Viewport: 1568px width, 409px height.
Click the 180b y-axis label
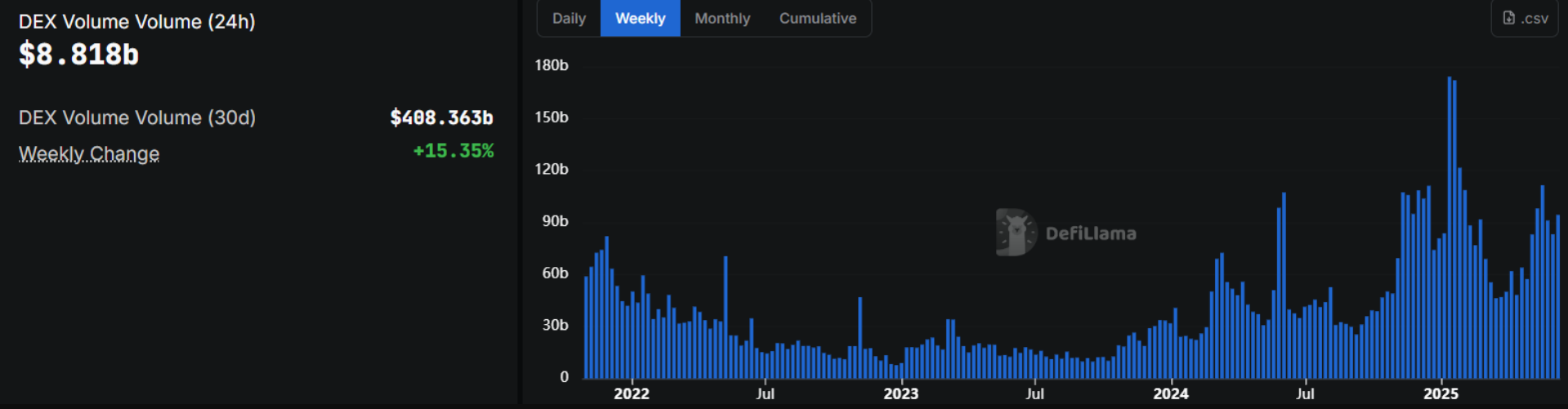(x=552, y=65)
